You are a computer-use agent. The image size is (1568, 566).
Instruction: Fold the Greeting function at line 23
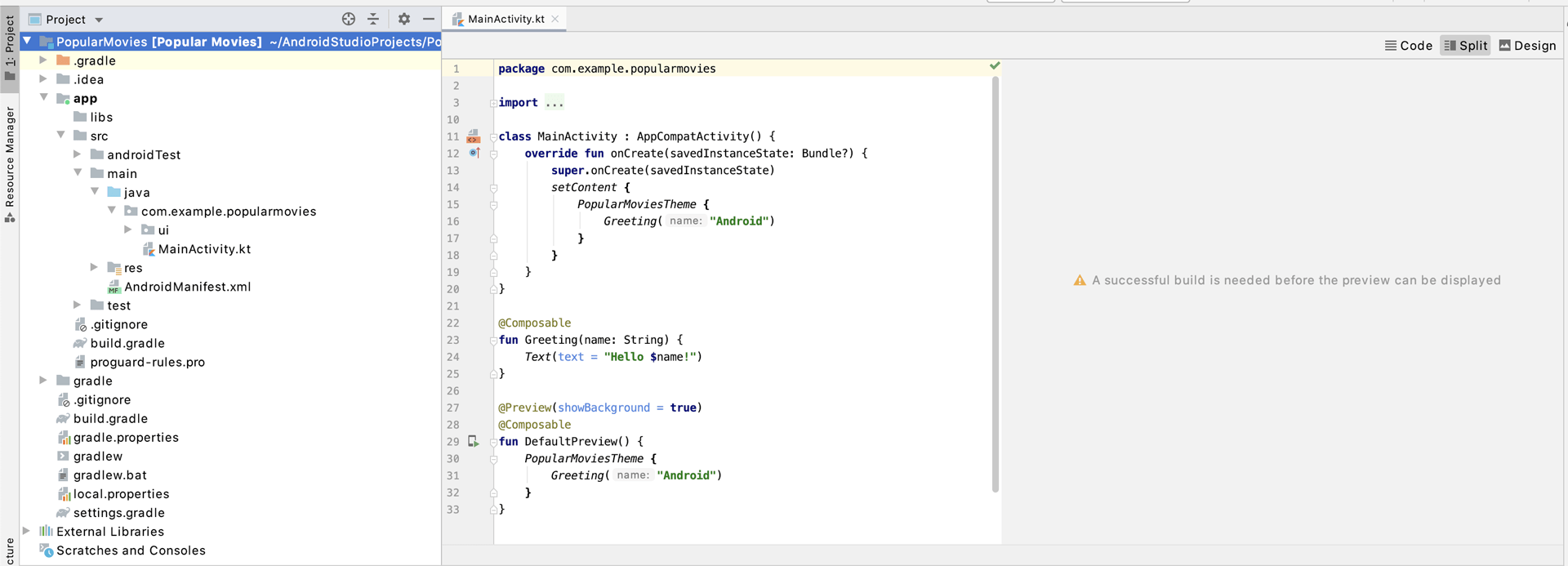(x=493, y=341)
